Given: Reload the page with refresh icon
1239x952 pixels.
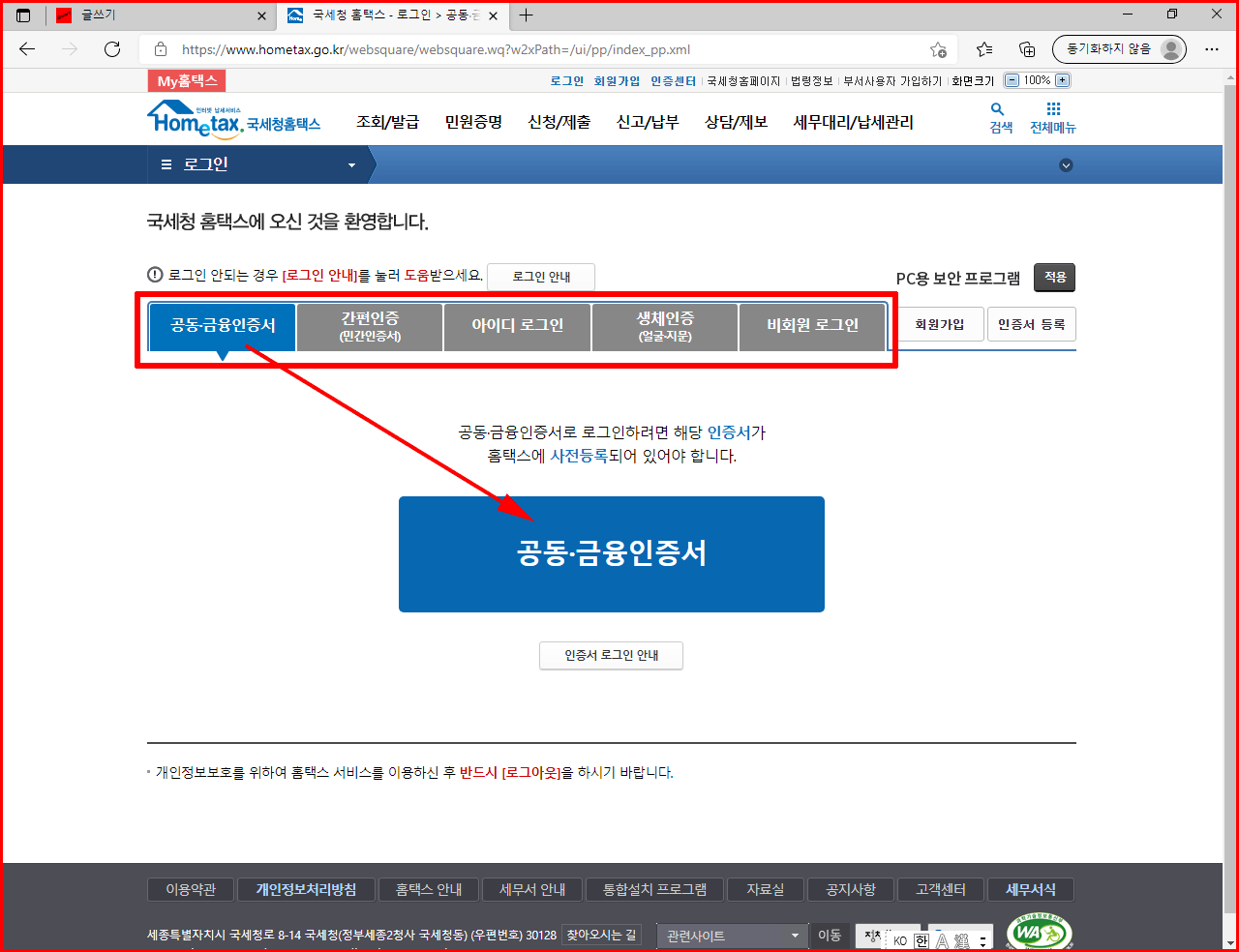Looking at the screenshot, I should (112, 49).
